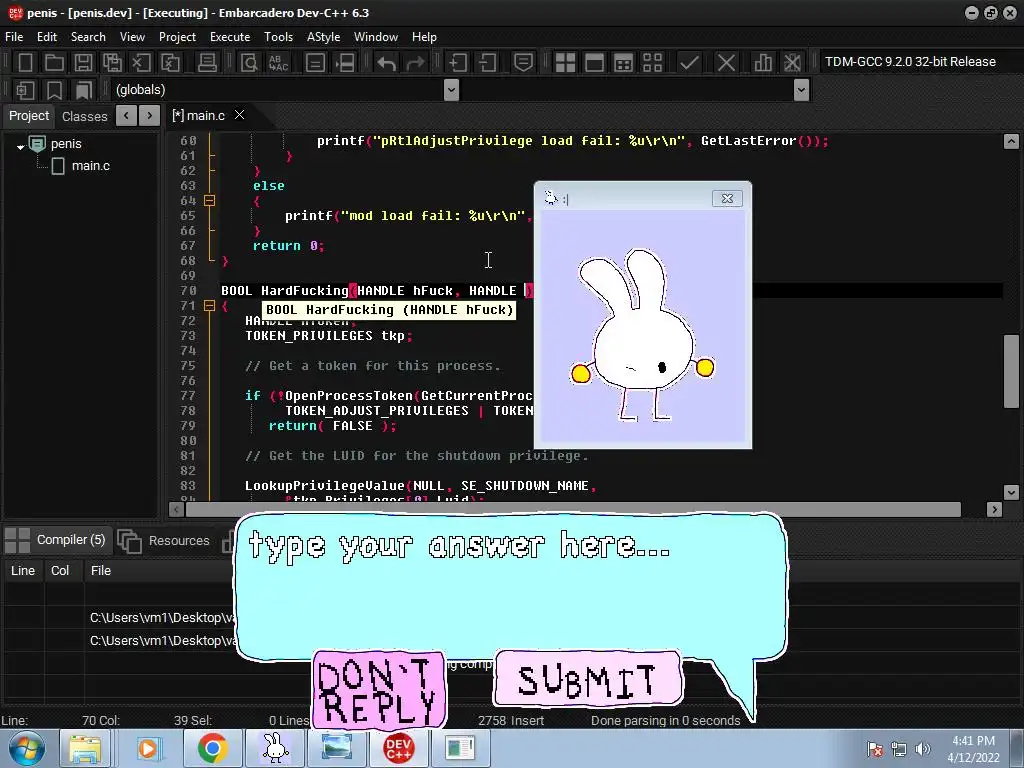Open the Window menu
Image resolution: width=1024 pixels, height=768 pixels.
click(x=376, y=37)
